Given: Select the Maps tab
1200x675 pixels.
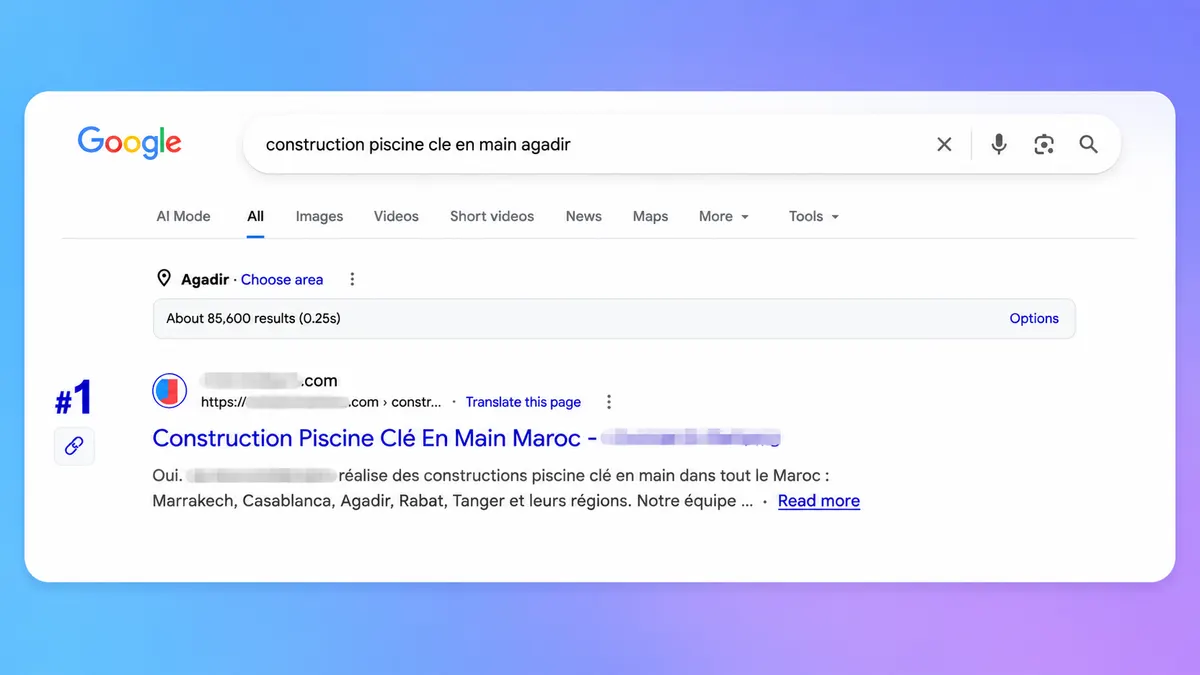Looking at the screenshot, I should (x=650, y=216).
